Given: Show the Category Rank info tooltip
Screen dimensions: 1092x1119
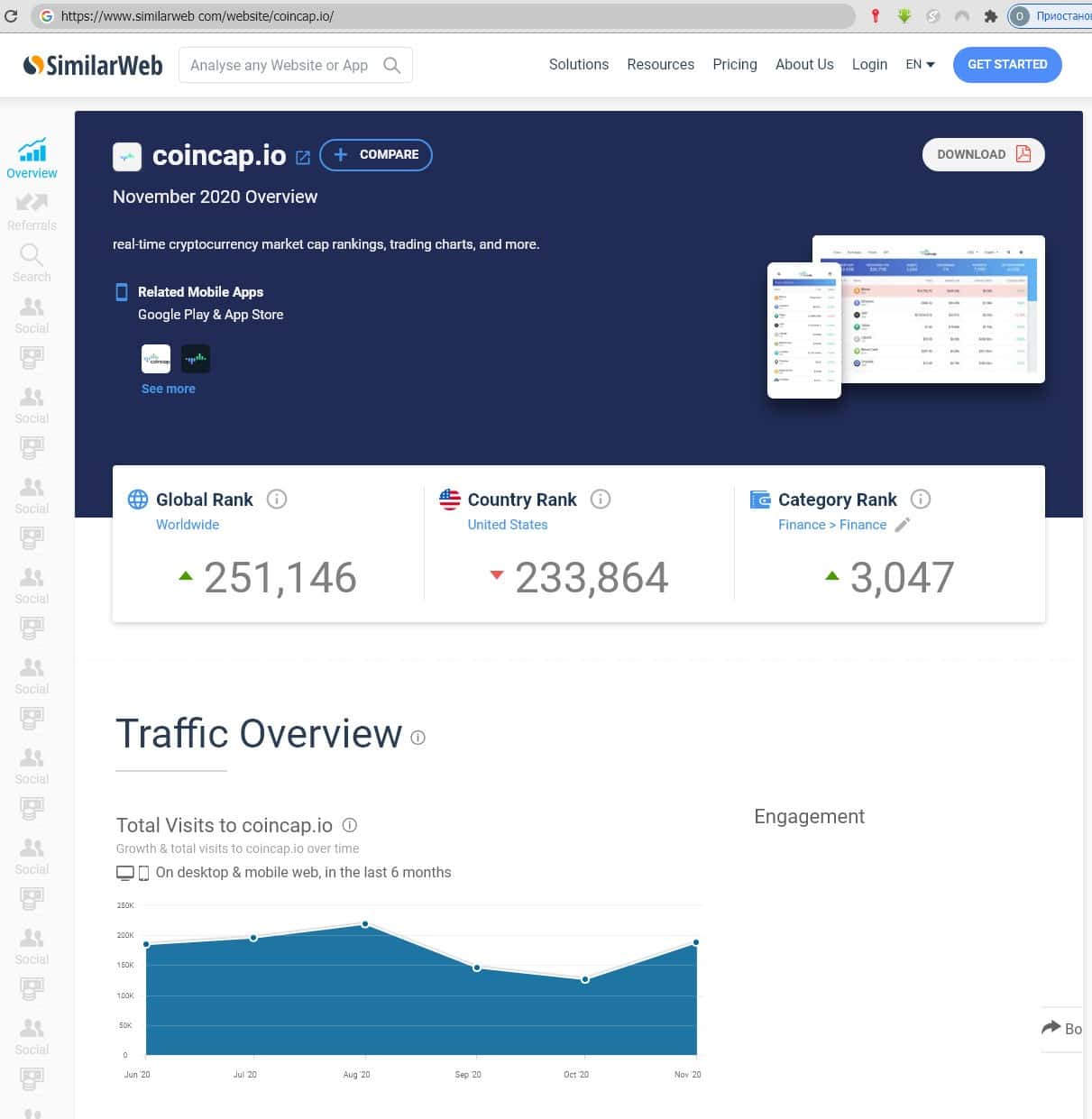Looking at the screenshot, I should point(921,500).
